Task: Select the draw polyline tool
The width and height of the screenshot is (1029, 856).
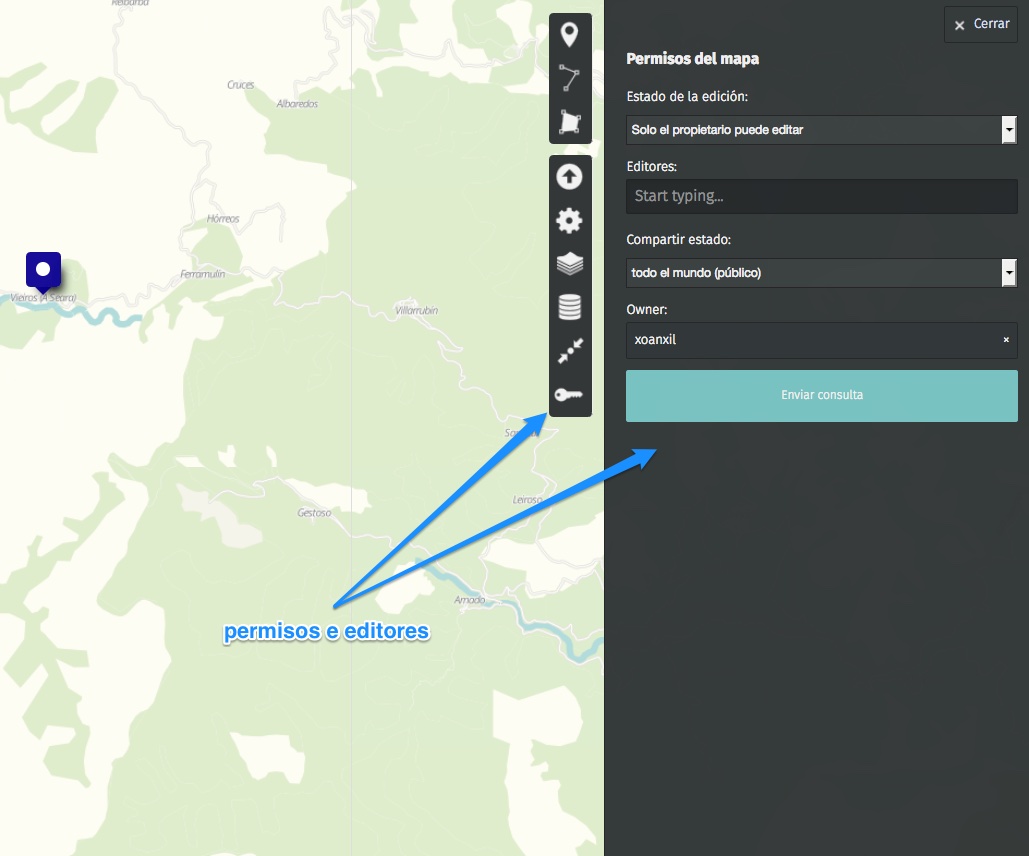Action: 569,78
